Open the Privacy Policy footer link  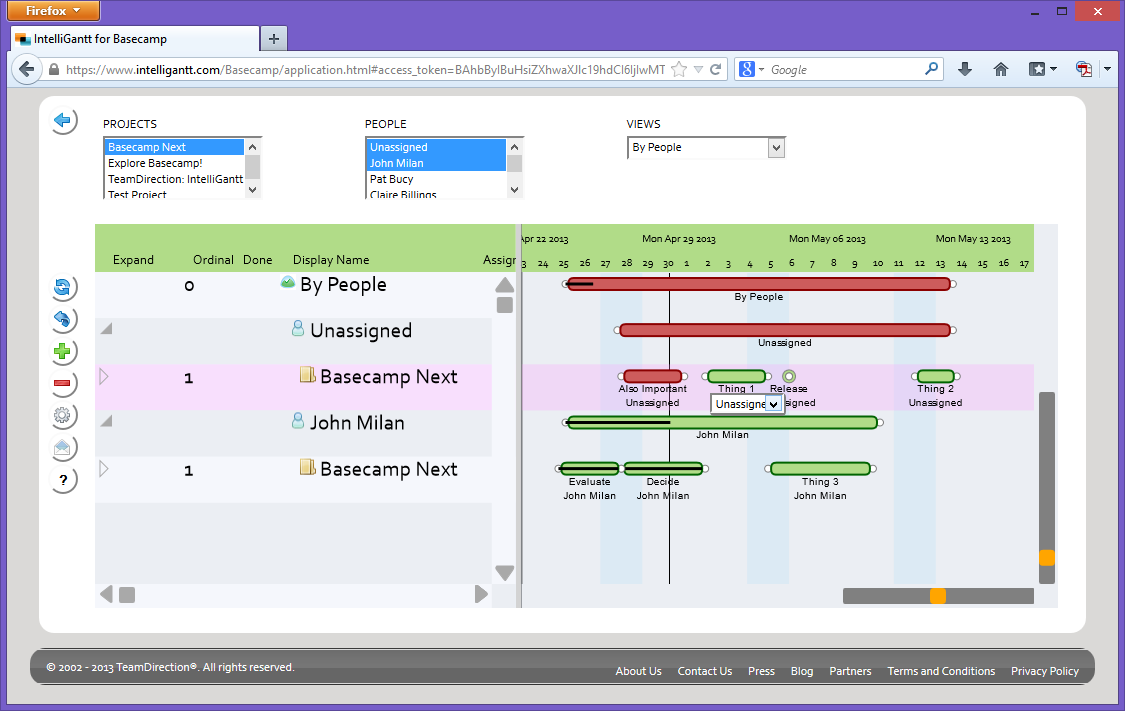pyautogui.click(x=1045, y=671)
